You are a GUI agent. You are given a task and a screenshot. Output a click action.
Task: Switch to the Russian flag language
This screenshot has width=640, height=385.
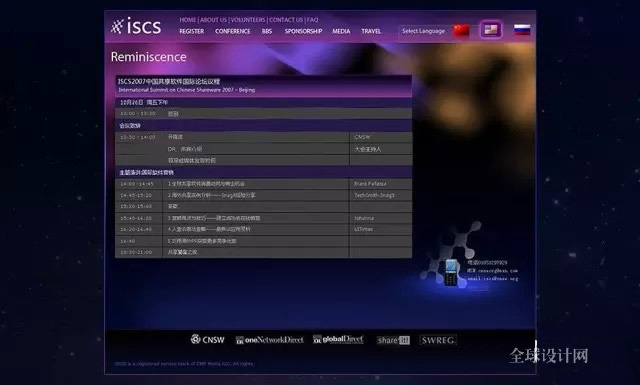click(522, 29)
